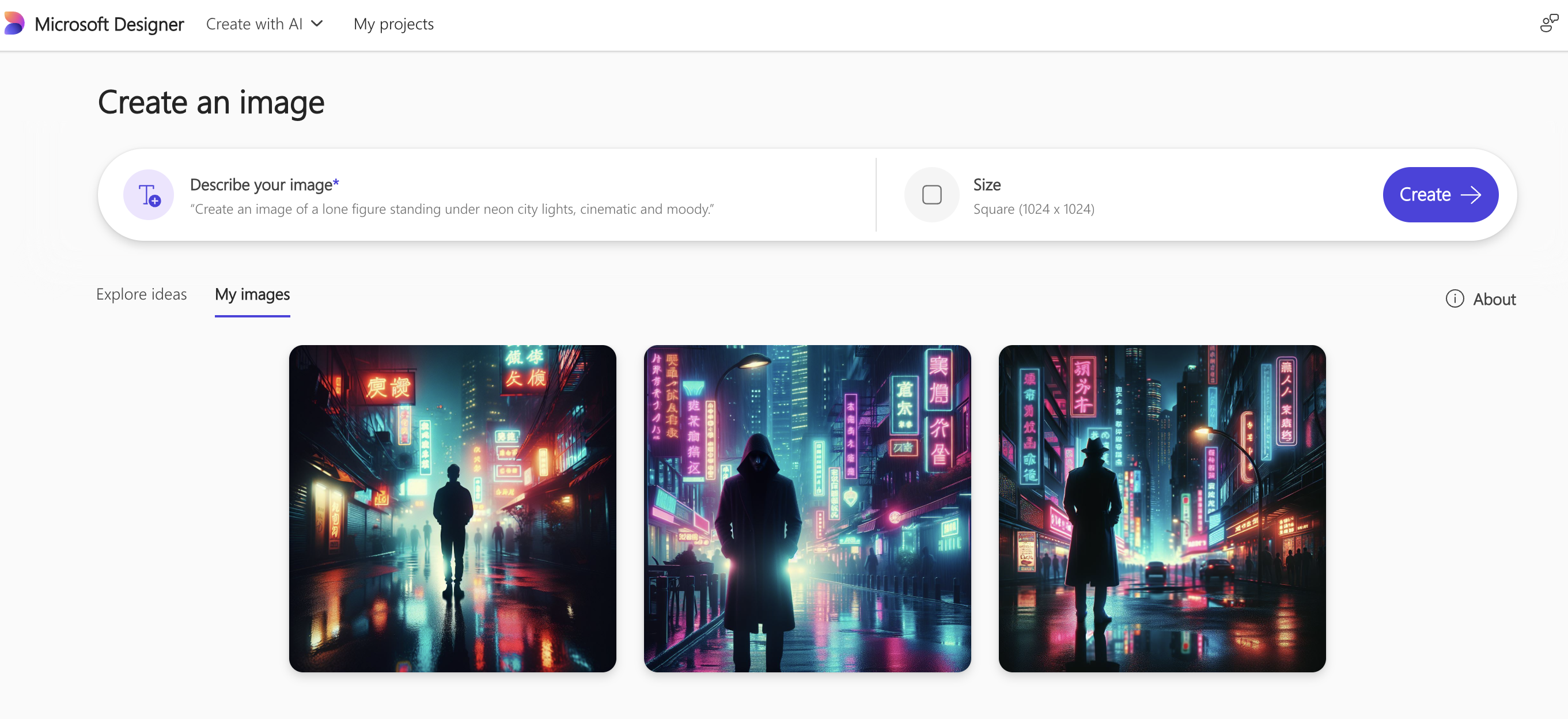Open the Create with AI menu
1568x719 pixels.
(x=255, y=24)
